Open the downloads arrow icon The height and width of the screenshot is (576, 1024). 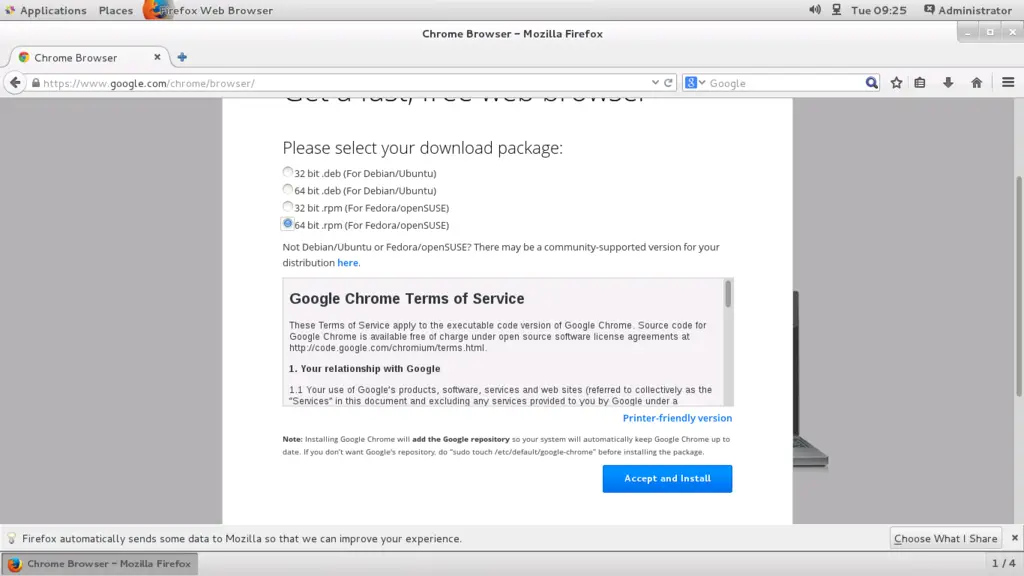click(x=948, y=83)
